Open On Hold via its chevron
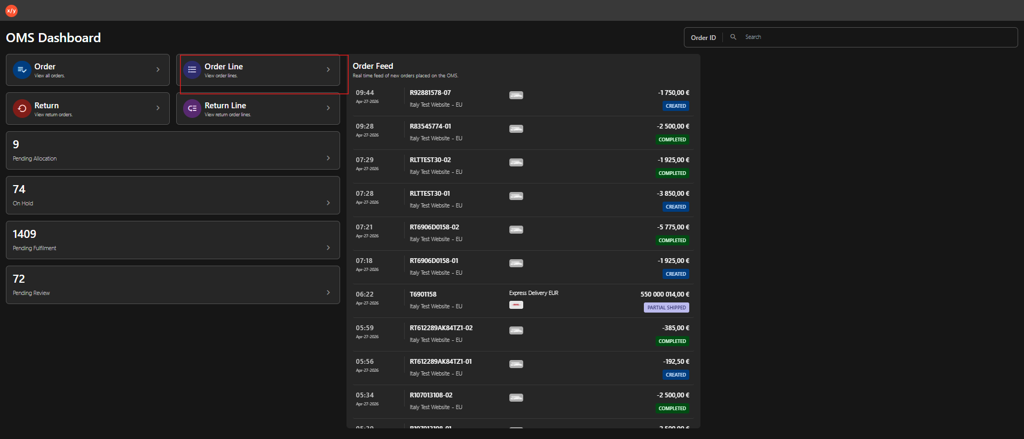 click(328, 203)
